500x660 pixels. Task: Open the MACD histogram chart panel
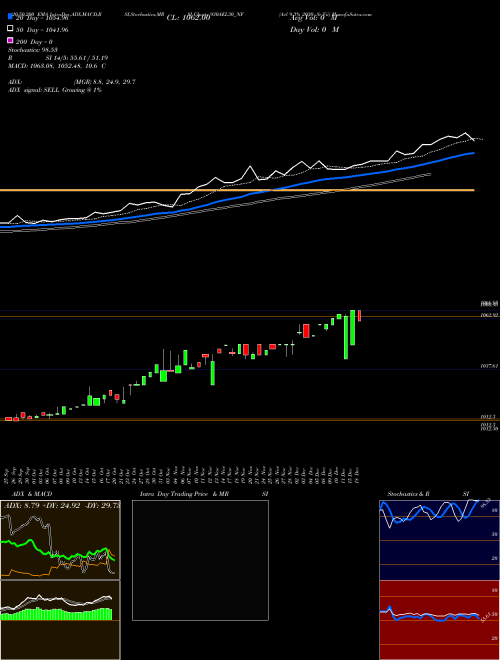pyautogui.click(x=60, y=620)
